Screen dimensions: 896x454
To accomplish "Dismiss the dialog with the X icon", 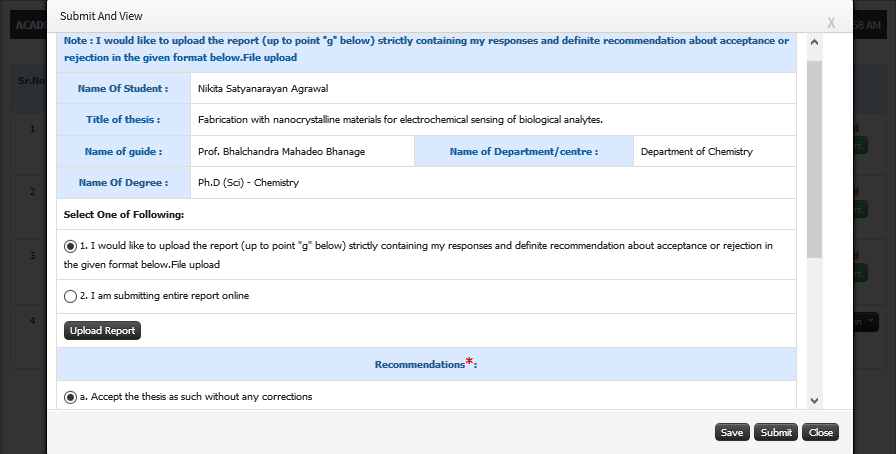I will click(x=831, y=23).
